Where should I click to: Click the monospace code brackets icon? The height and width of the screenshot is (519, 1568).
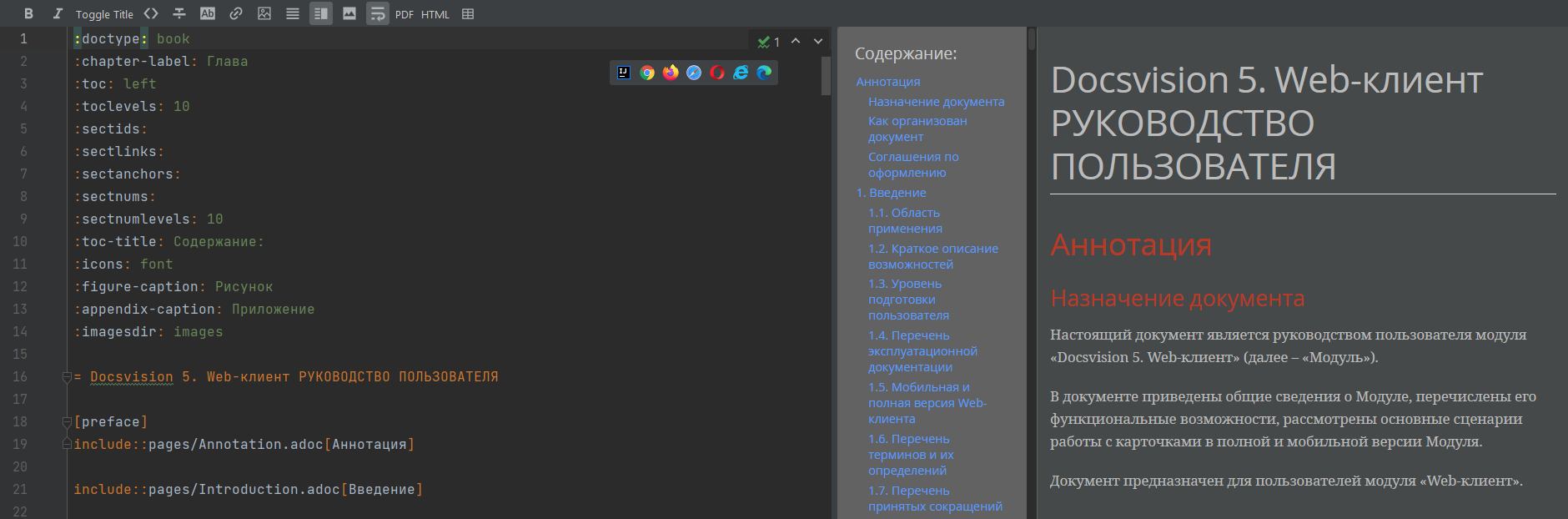tap(151, 13)
